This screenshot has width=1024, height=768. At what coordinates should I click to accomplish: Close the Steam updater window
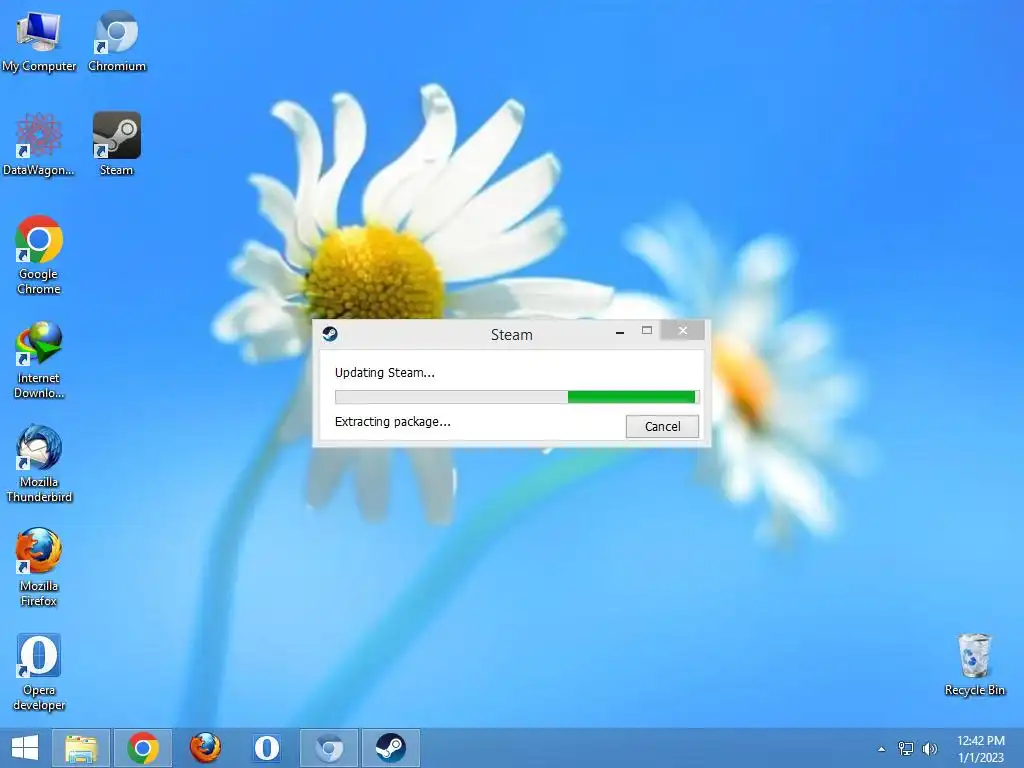[x=682, y=330]
